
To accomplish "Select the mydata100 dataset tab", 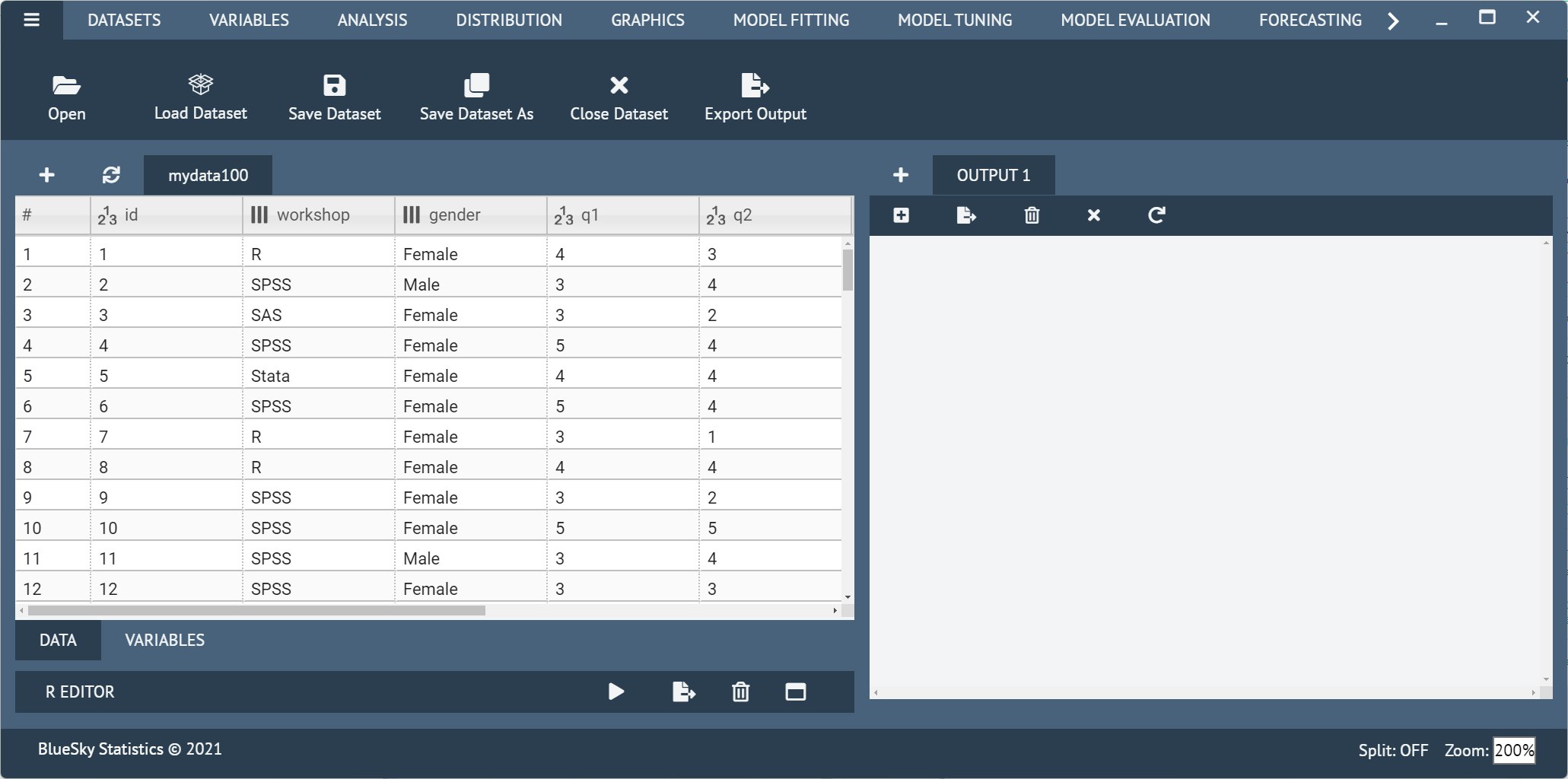I will click(208, 175).
